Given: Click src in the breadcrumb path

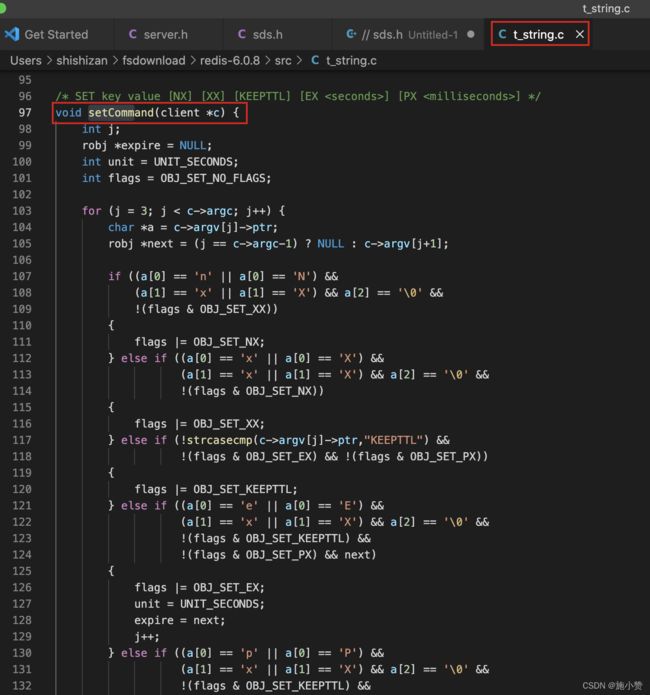Looking at the screenshot, I should (283, 61).
